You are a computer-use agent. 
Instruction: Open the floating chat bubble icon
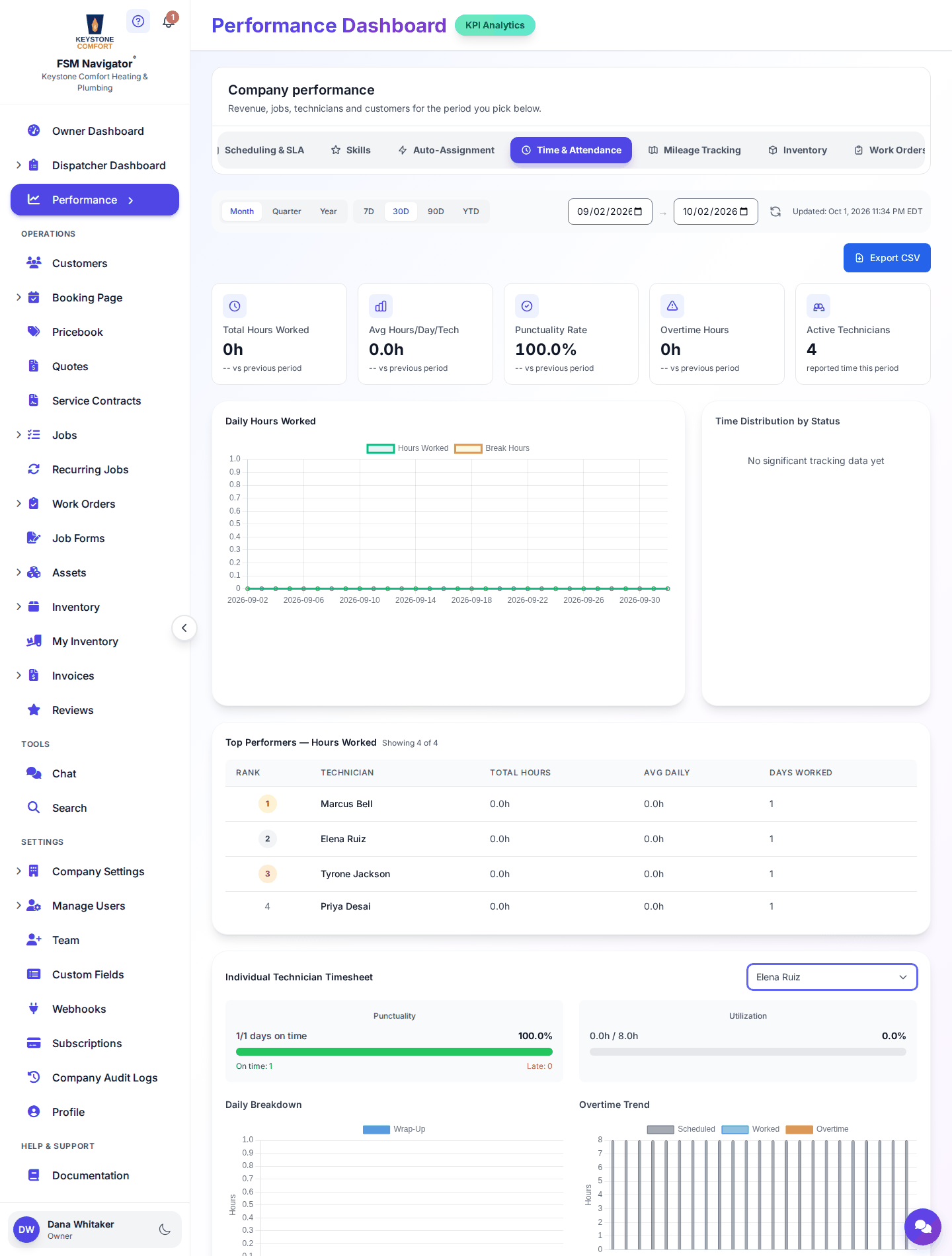pyautogui.click(x=923, y=1227)
